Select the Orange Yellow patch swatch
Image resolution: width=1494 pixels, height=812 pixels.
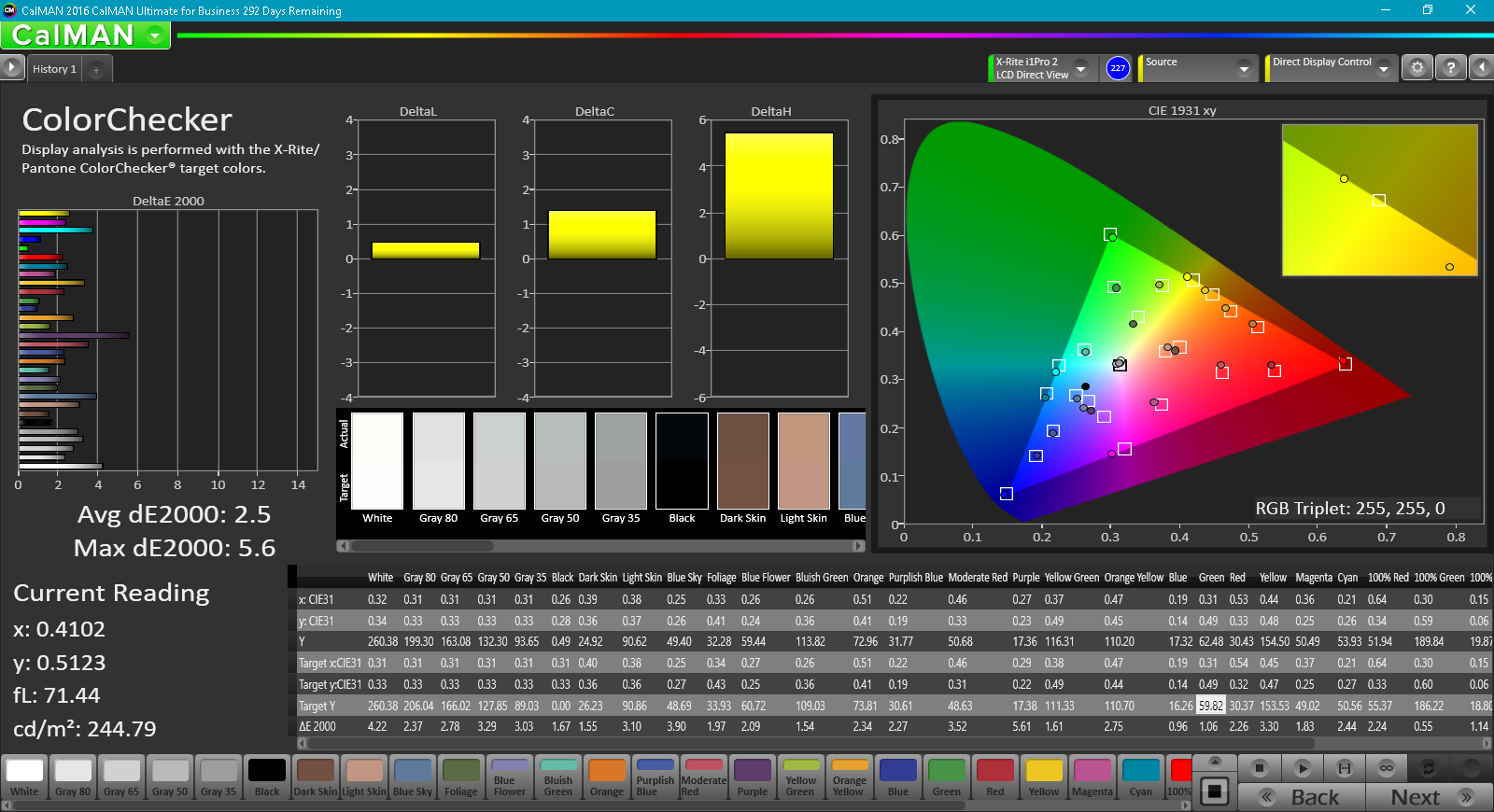(x=850, y=777)
